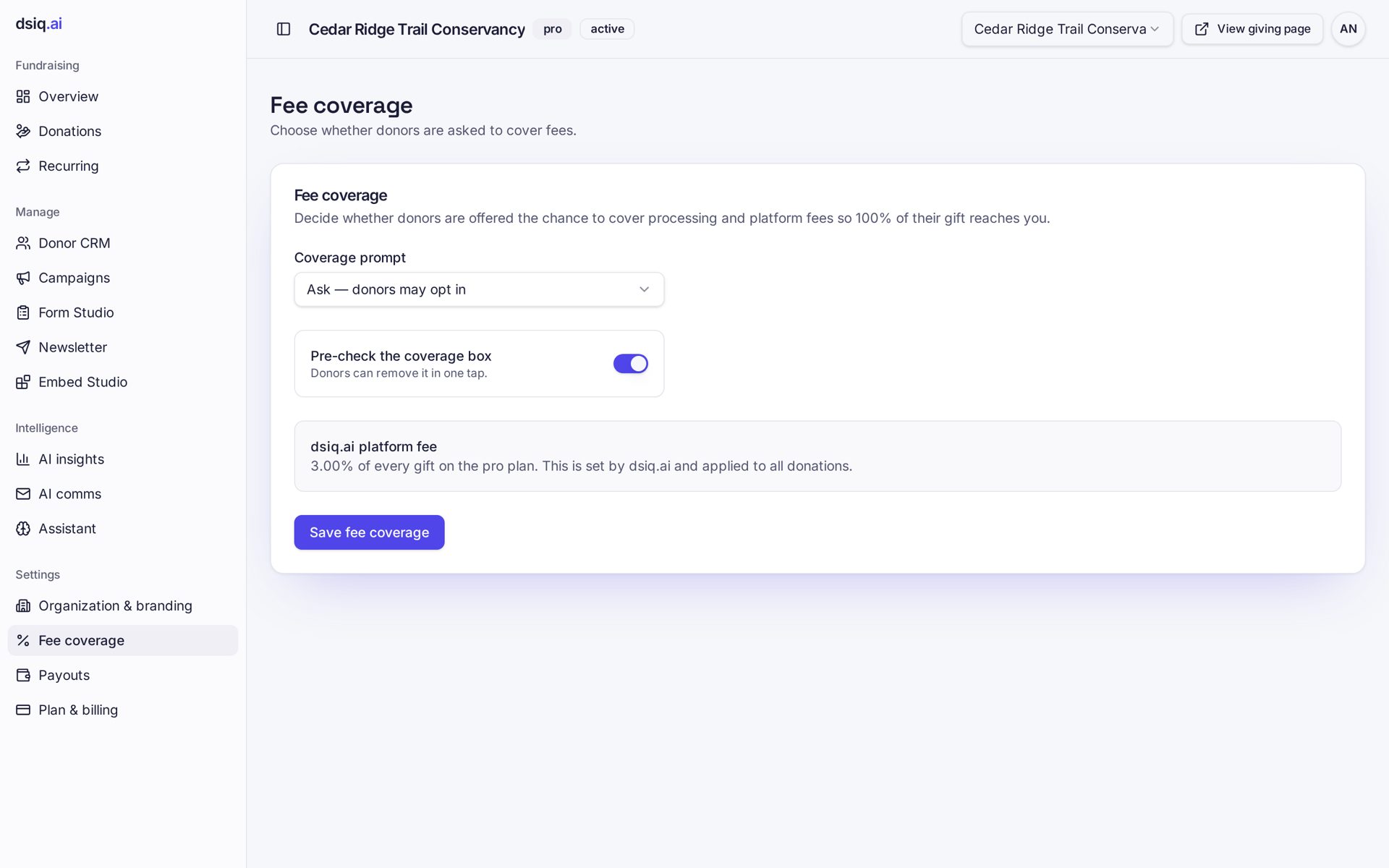This screenshot has height=868, width=1389.
Task: Open Recurring donations page
Action: point(123,166)
